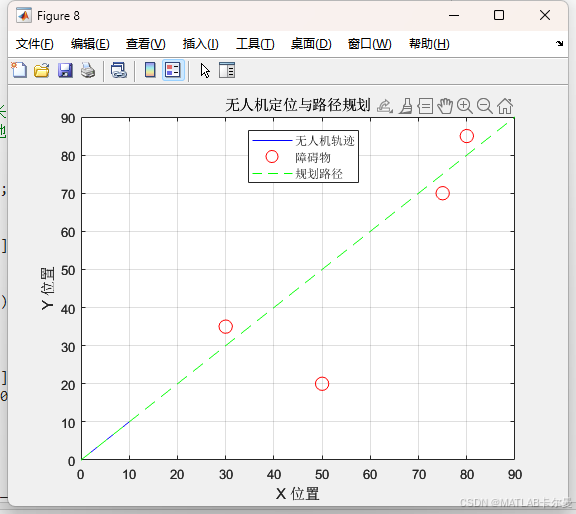The width and height of the screenshot is (576, 514).
Task: Select the Zoom In magnifier
Action: click(x=465, y=106)
